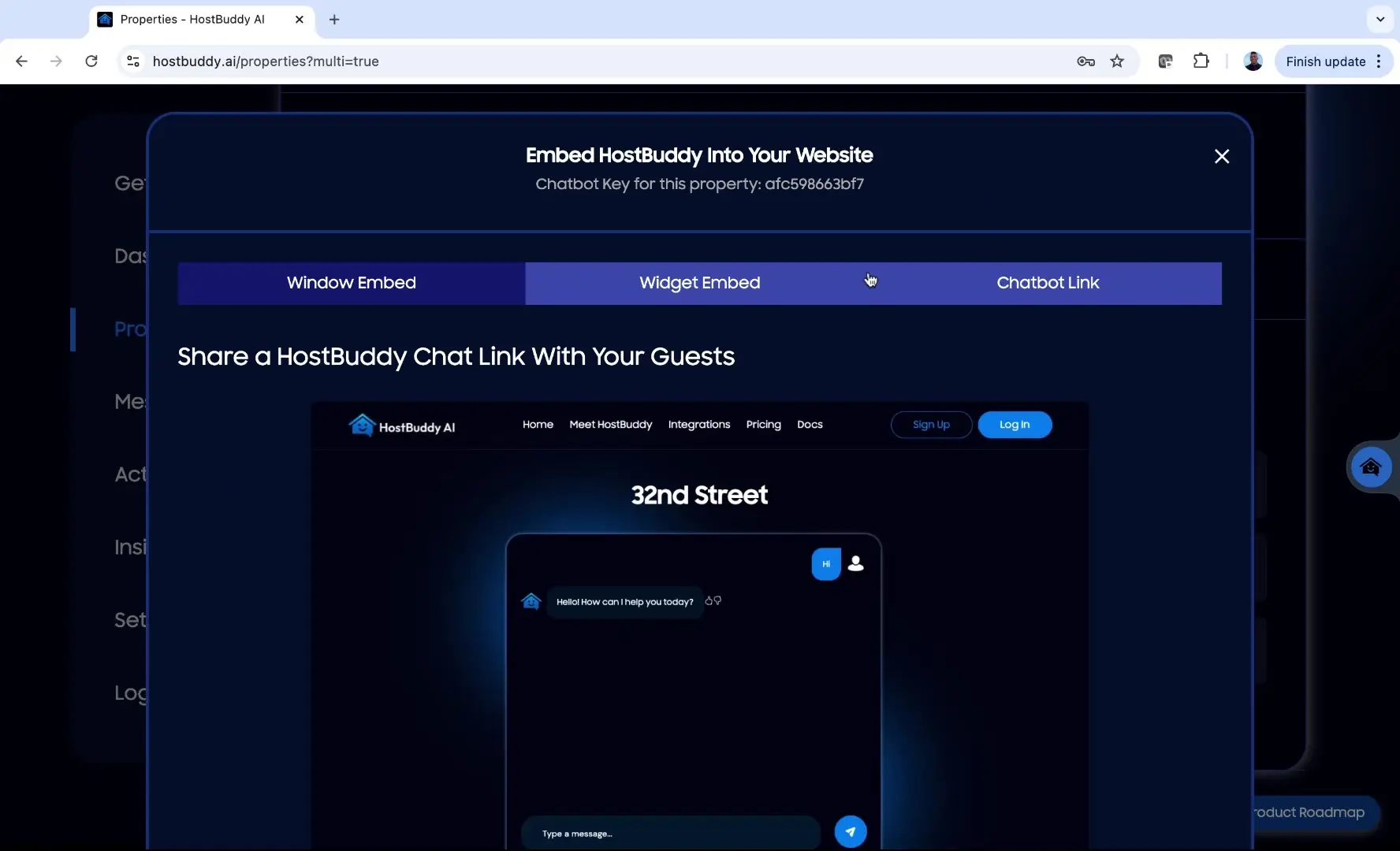Open Integrations link in preview navbar
Screen dimensions: 1400x851
click(x=699, y=425)
